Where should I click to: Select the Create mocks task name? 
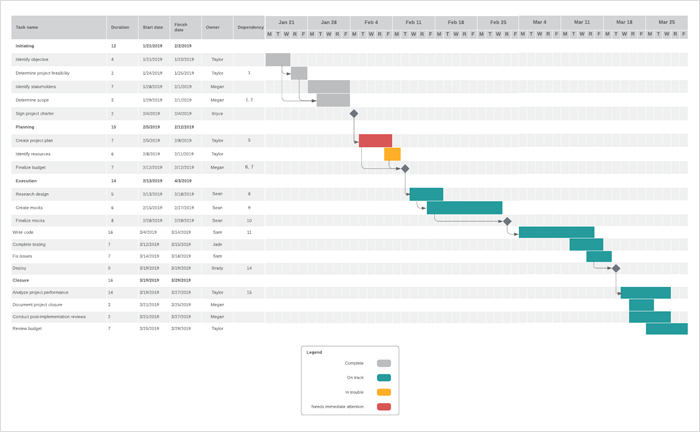click(29, 208)
